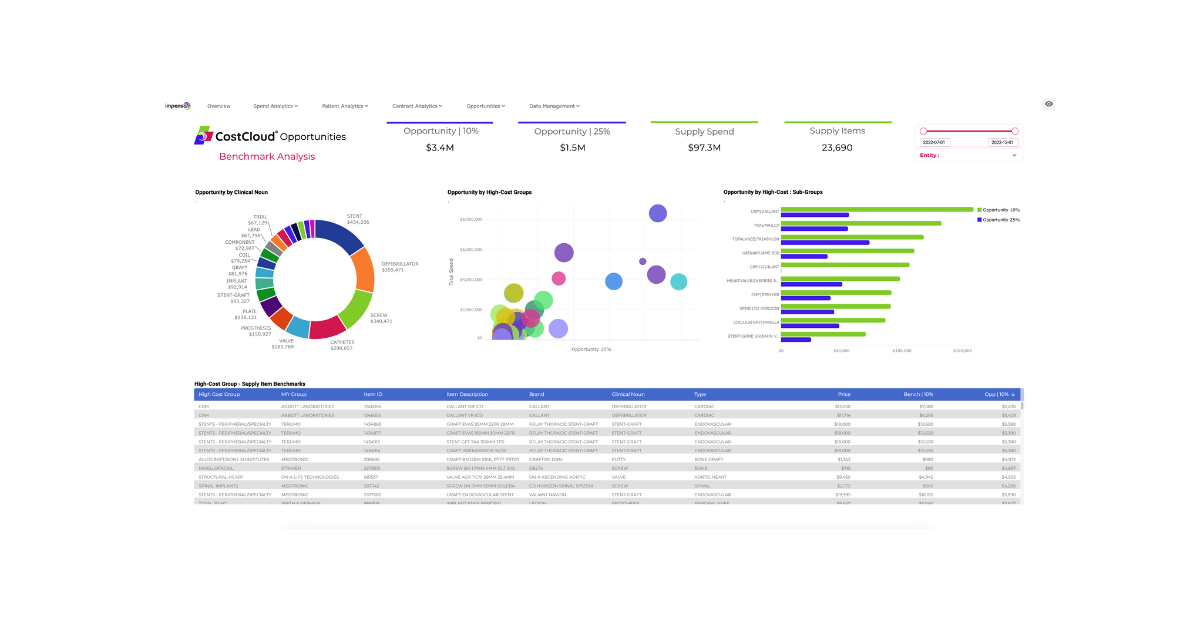Open the Data Management menu
Image resolution: width=1200 pixels, height=627 pixels.
pos(554,106)
